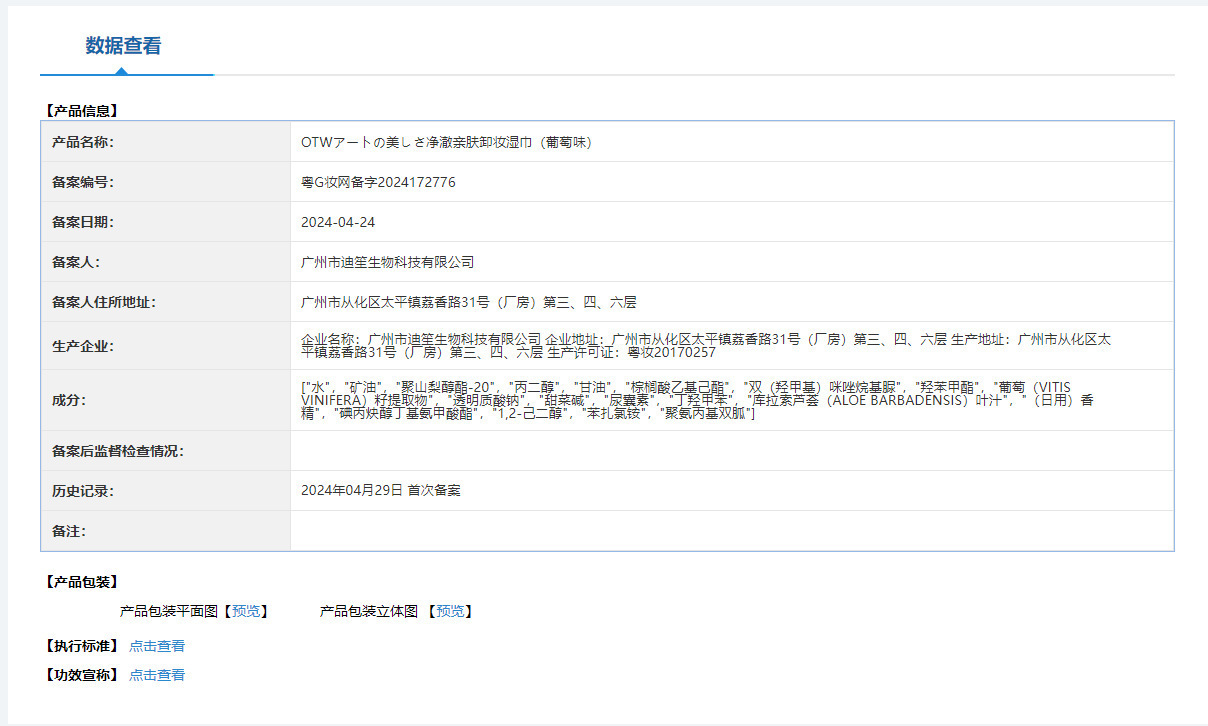Open 执行标准 点击查看 link
Screen dimensions: 1208x726
coord(157,646)
